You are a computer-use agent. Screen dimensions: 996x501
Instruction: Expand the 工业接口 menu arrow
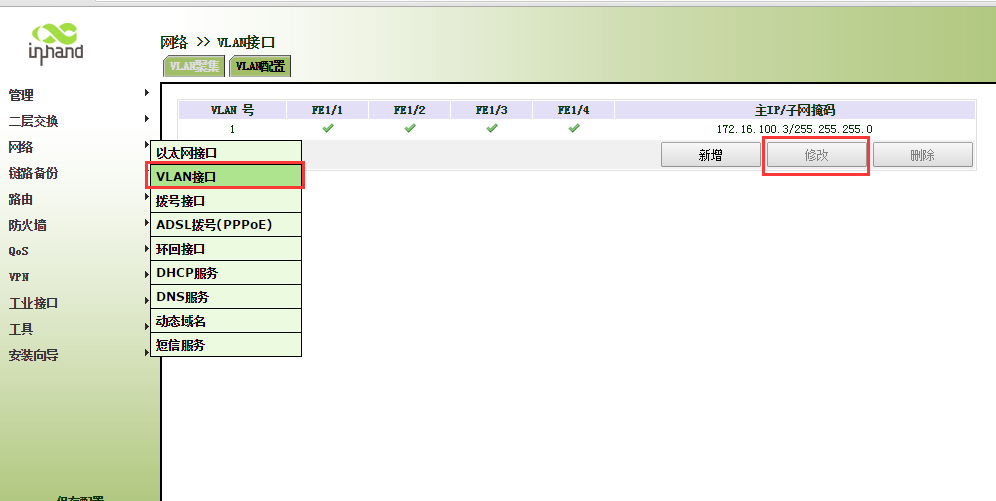pyautogui.click(x=146, y=302)
